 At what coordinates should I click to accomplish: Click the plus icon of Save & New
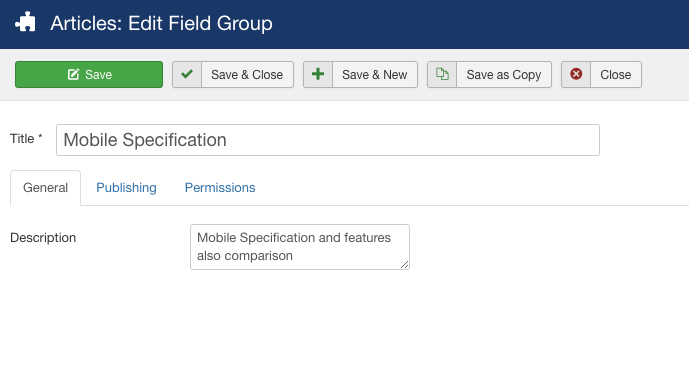[x=318, y=74]
